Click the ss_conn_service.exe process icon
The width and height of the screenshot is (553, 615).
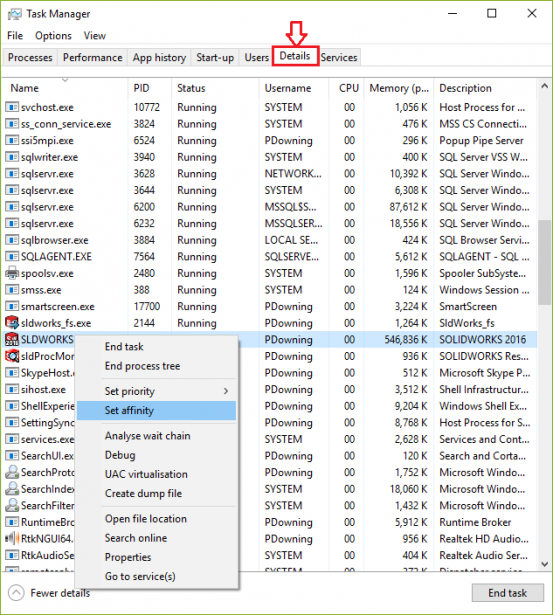(12, 124)
